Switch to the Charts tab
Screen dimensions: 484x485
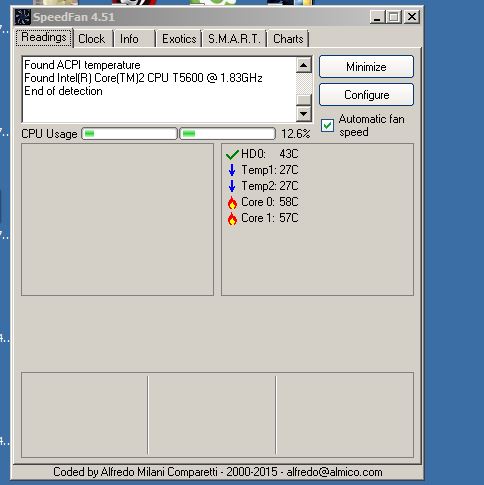pos(288,39)
